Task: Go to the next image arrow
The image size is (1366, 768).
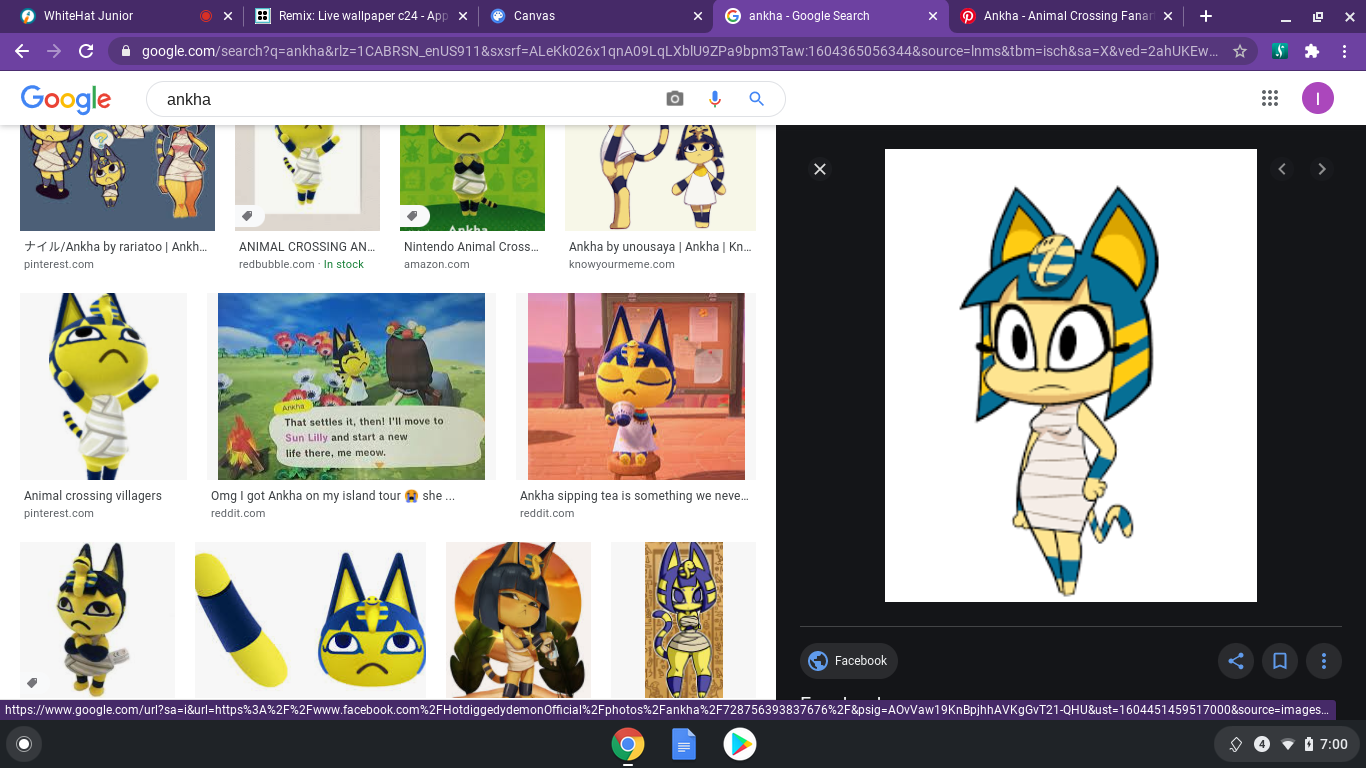Action: point(1322,169)
